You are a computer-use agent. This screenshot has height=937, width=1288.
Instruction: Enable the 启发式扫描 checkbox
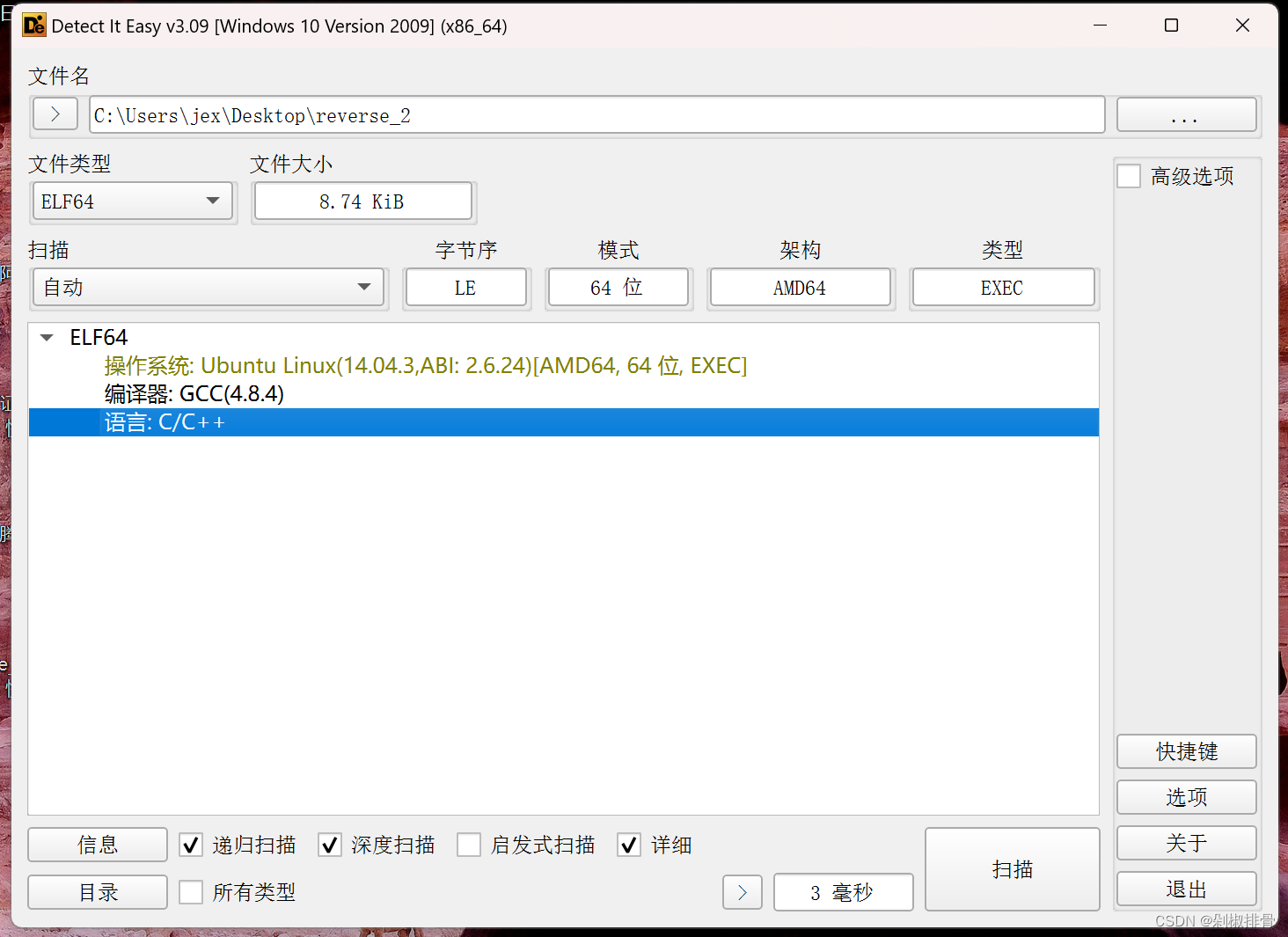pos(469,845)
